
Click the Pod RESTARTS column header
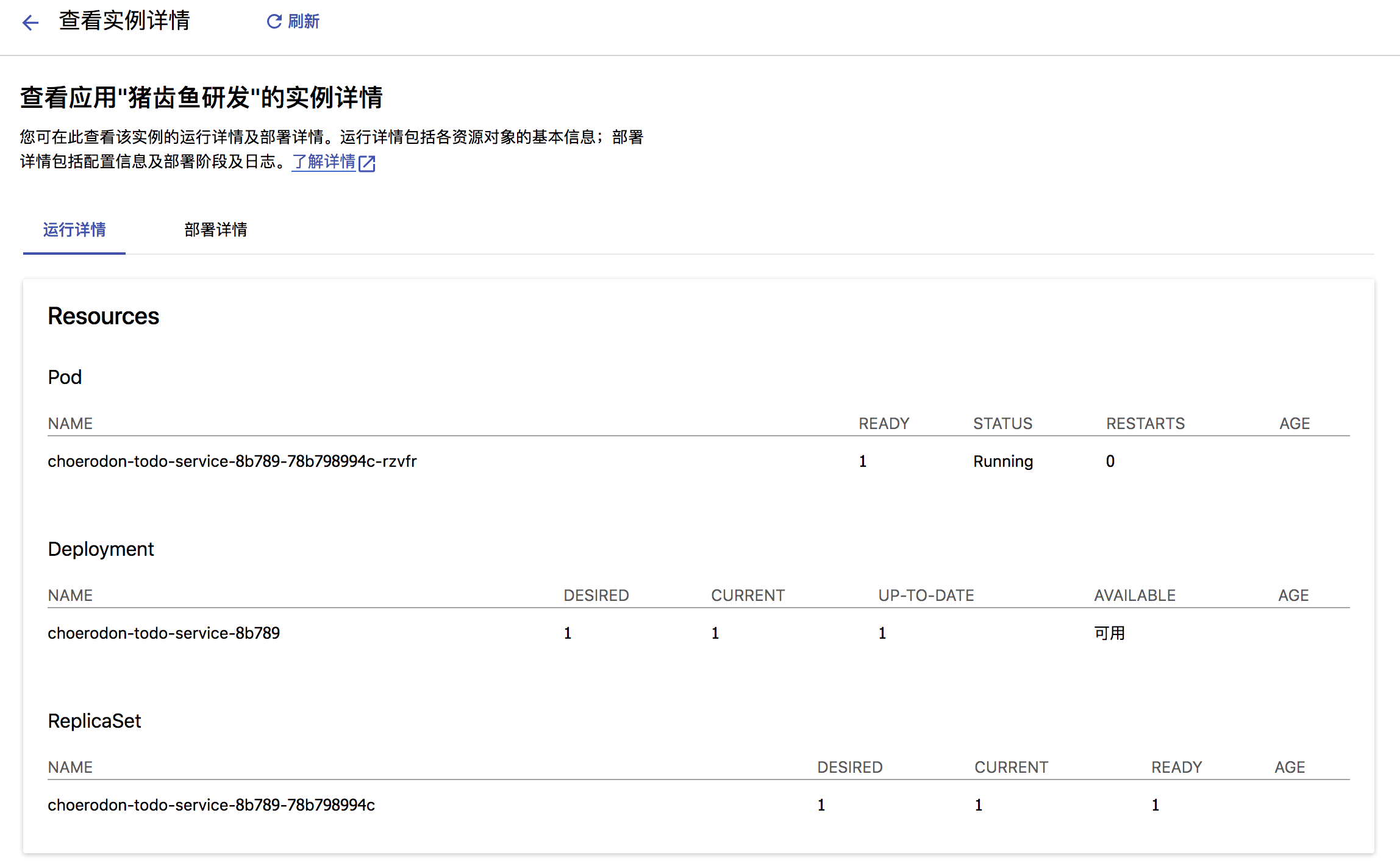[x=1146, y=424]
